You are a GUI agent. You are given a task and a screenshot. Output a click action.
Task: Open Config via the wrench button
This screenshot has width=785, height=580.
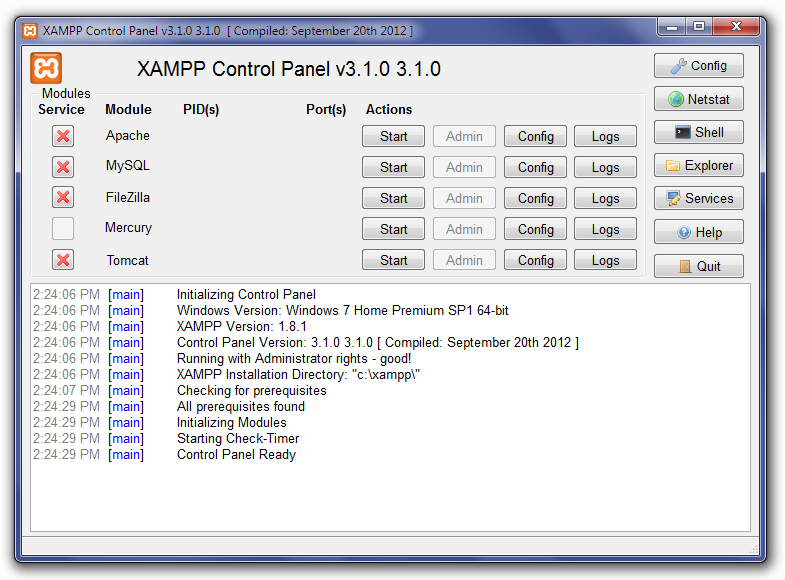point(698,66)
